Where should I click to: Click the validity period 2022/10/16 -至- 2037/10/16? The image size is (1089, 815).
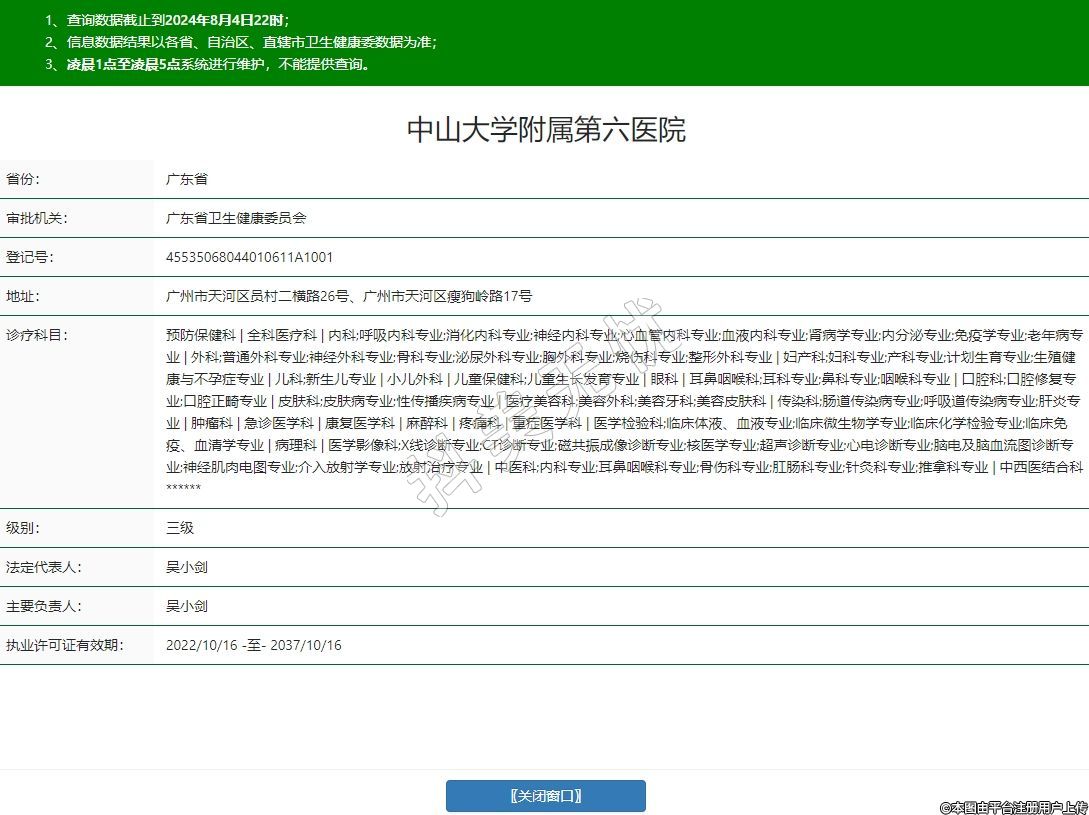[x=253, y=645]
